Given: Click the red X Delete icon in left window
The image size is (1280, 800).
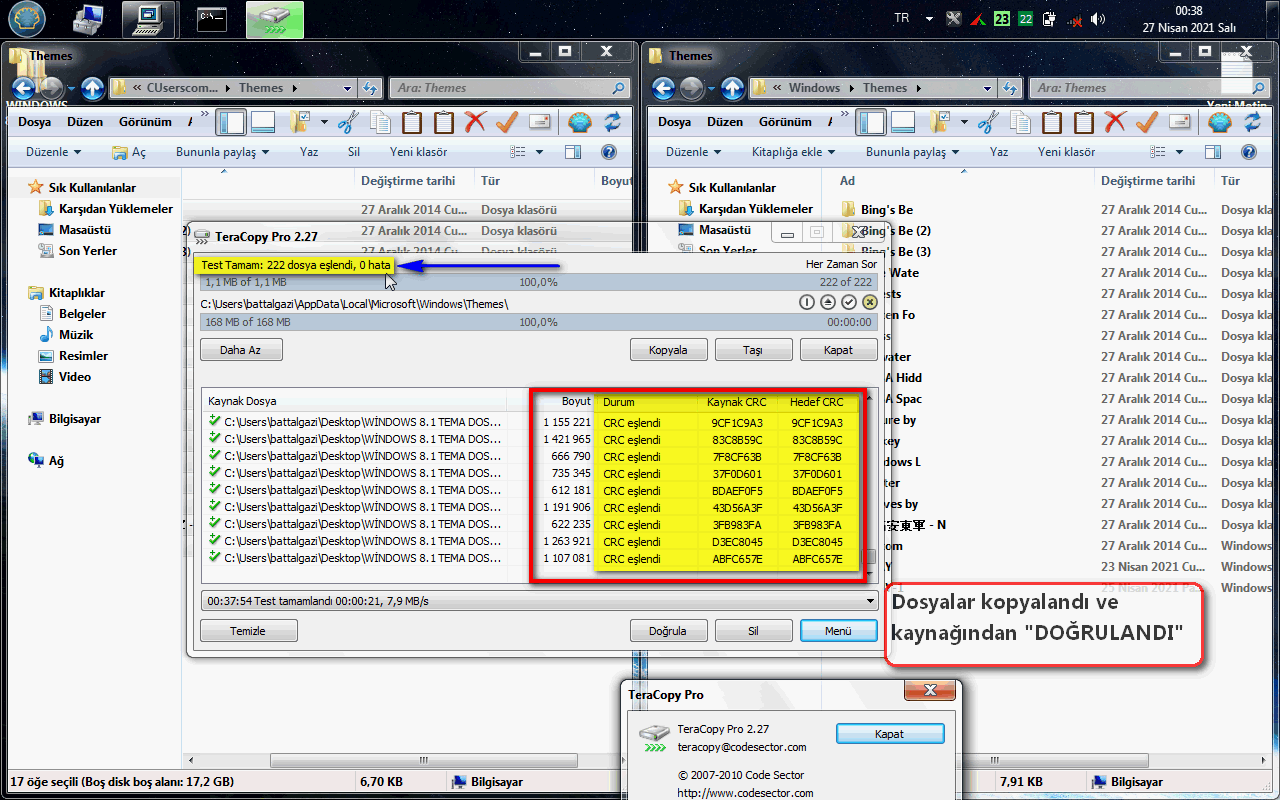Looking at the screenshot, I should (x=475, y=122).
